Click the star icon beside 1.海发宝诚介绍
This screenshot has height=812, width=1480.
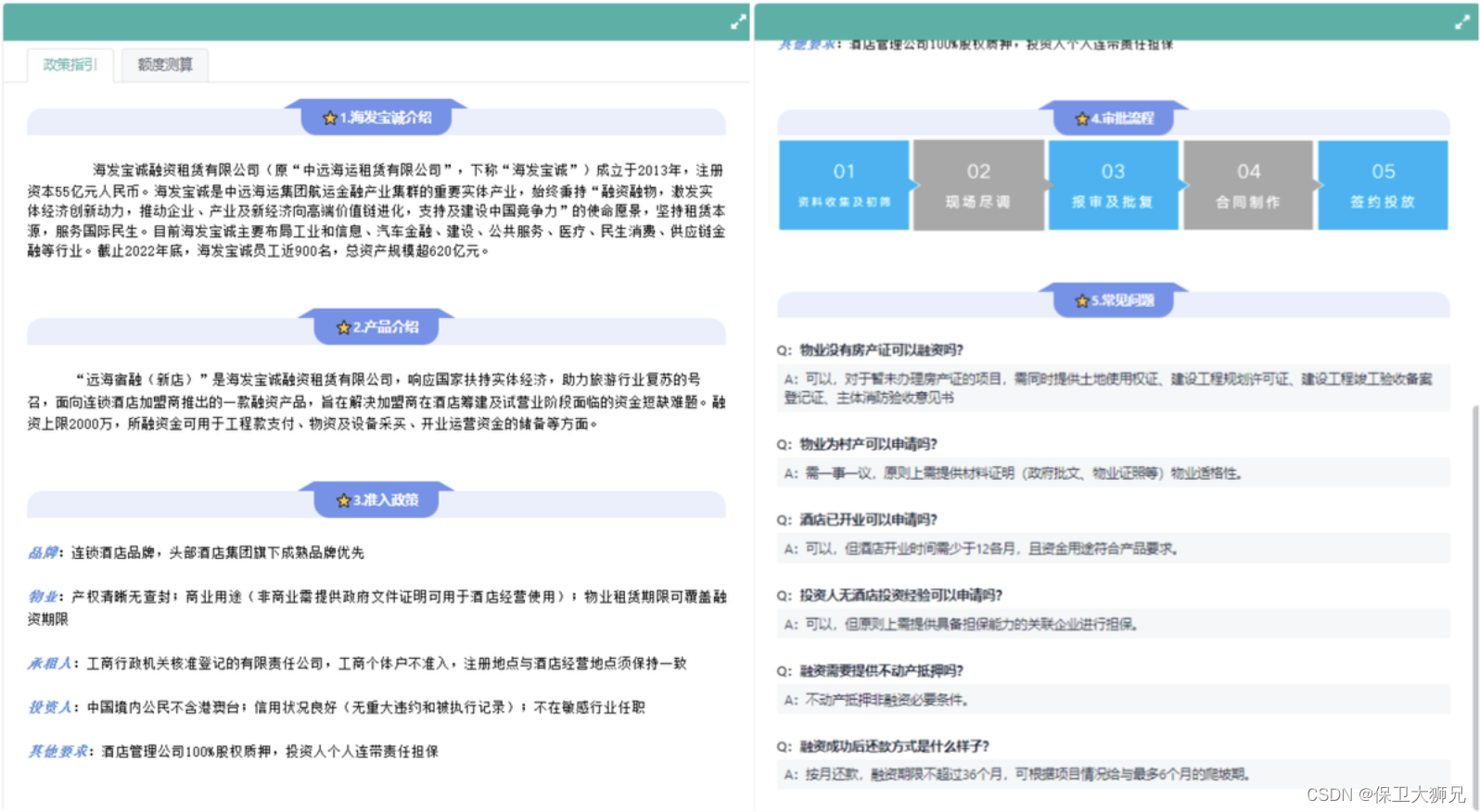click(x=329, y=118)
